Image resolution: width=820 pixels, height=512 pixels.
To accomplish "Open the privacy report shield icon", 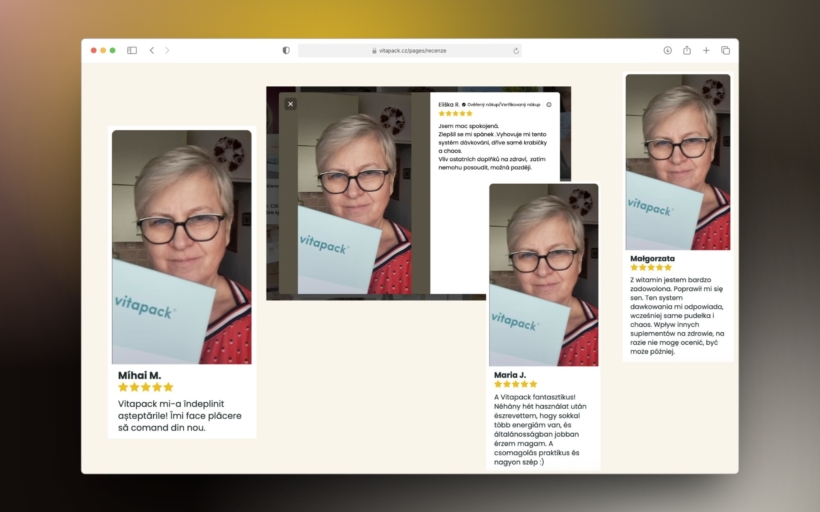I will click(x=286, y=50).
